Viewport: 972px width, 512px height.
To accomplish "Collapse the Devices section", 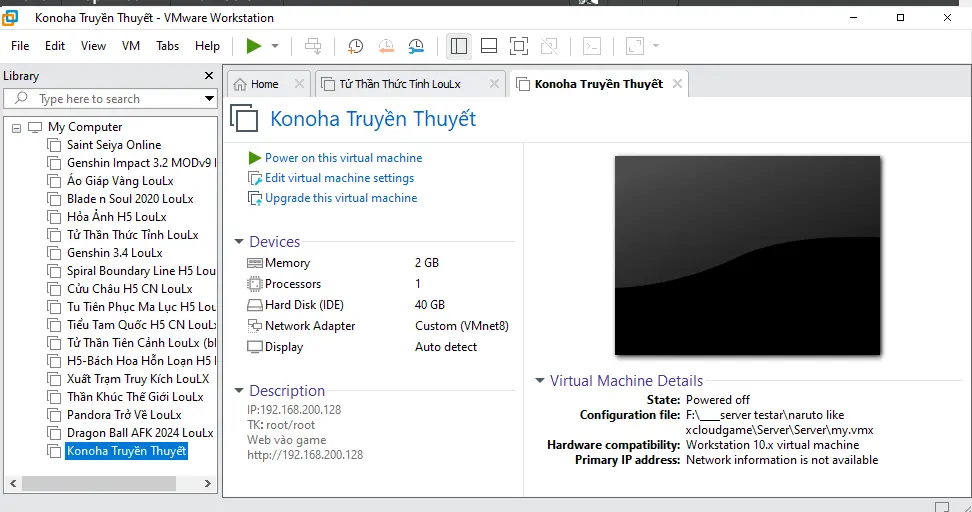I will [x=239, y=241].
